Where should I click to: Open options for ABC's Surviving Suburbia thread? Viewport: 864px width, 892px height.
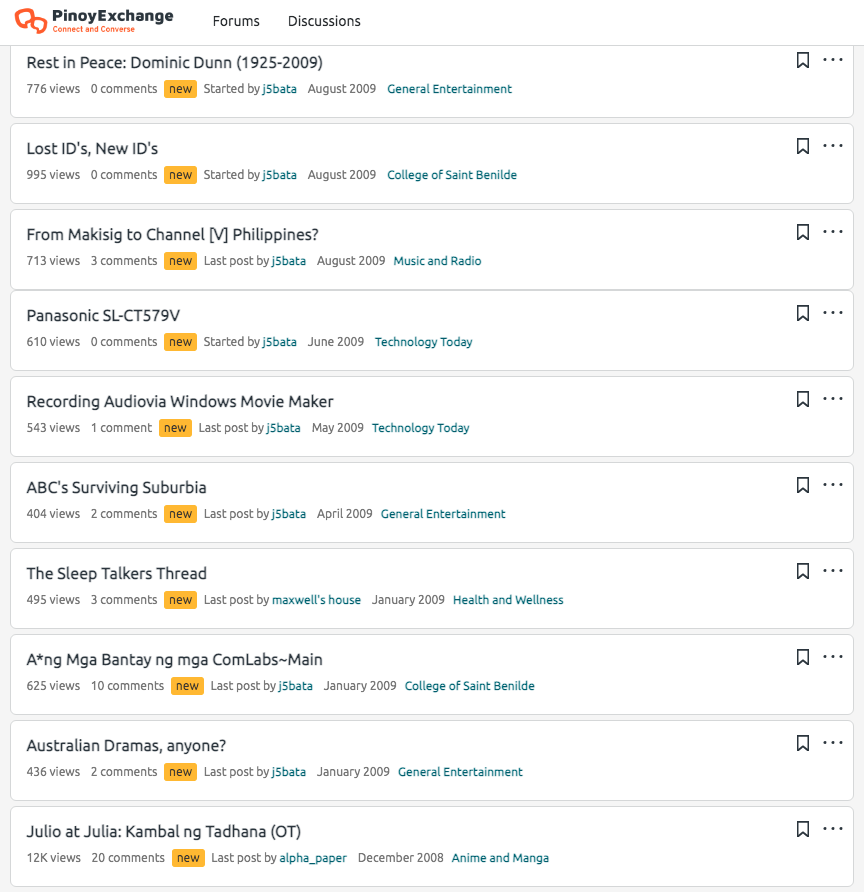coord(833,485)
